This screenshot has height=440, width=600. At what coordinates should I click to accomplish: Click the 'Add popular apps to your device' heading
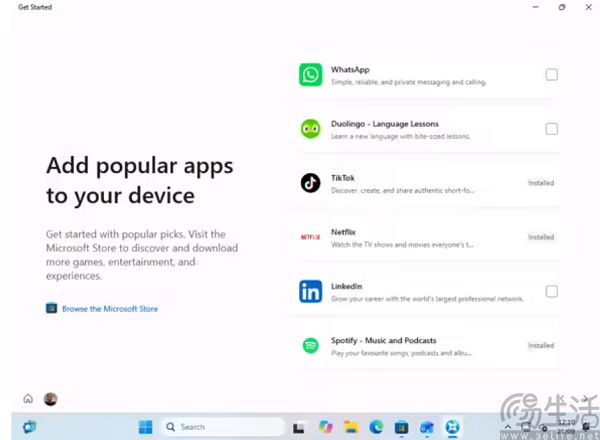point(140,180)
